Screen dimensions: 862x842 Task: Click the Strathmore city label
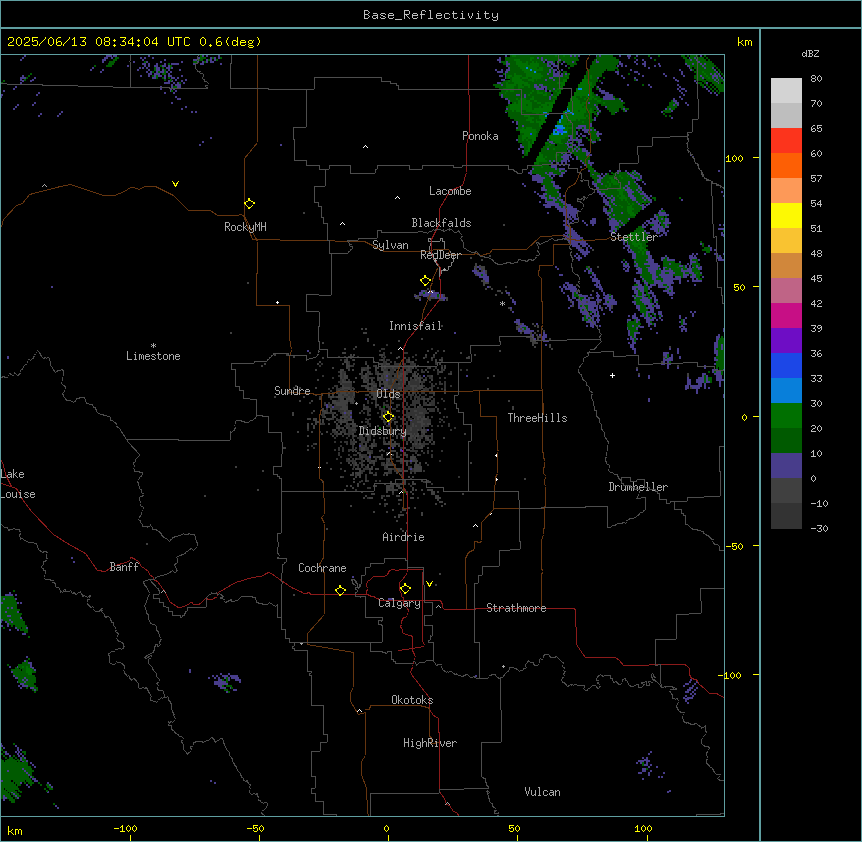516,608
